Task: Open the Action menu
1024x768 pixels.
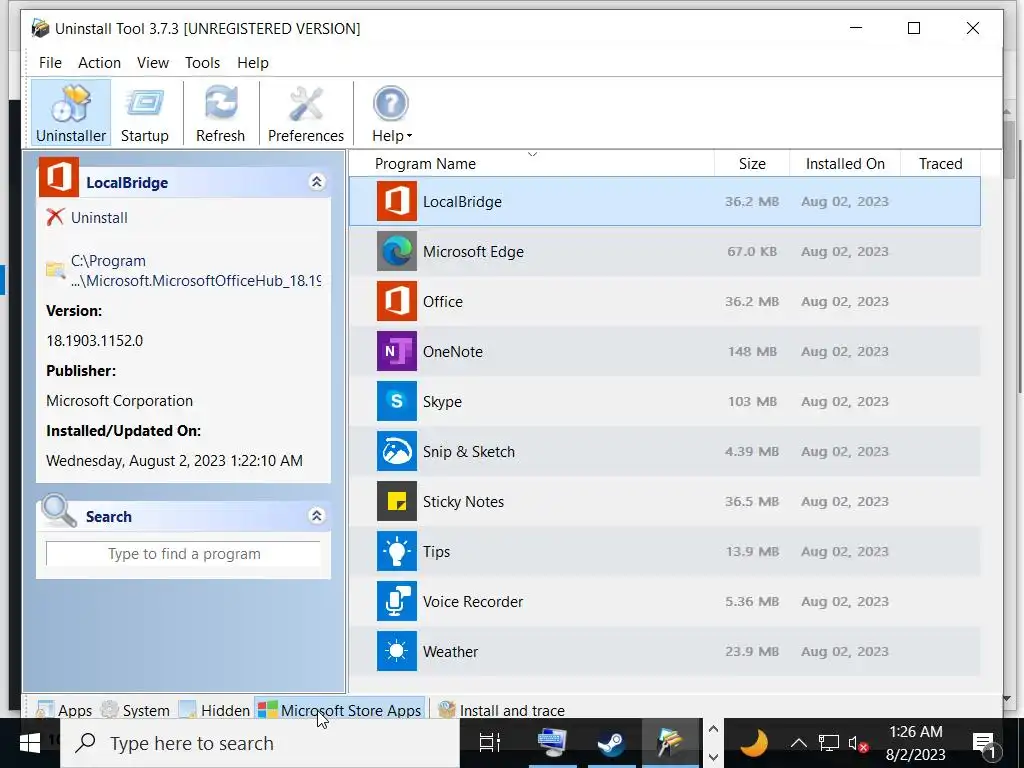Action: point(99,63)
